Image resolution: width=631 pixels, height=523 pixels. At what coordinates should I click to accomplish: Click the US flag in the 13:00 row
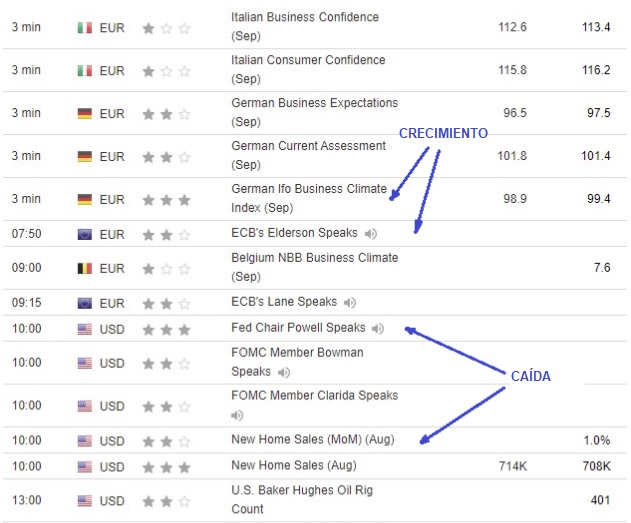[85, 500]
